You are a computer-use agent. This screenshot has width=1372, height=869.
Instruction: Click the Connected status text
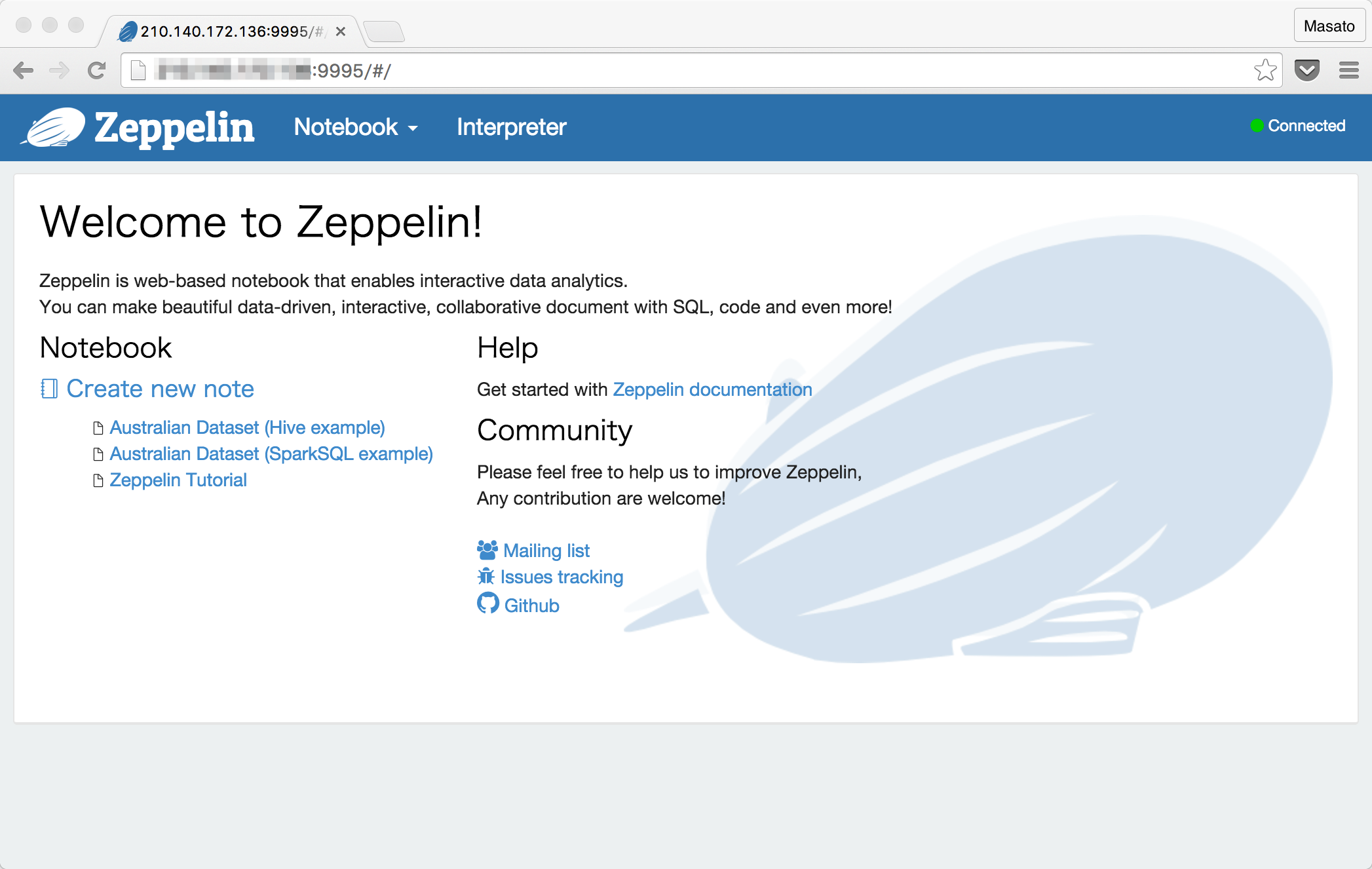click(1306, 126)
